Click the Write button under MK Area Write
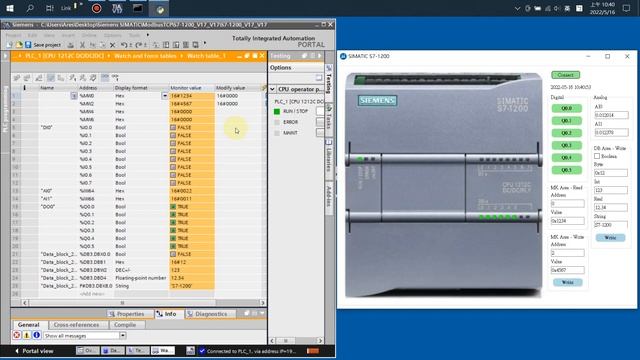The width and height of the screenshot is (640, 360). [567, 282]
